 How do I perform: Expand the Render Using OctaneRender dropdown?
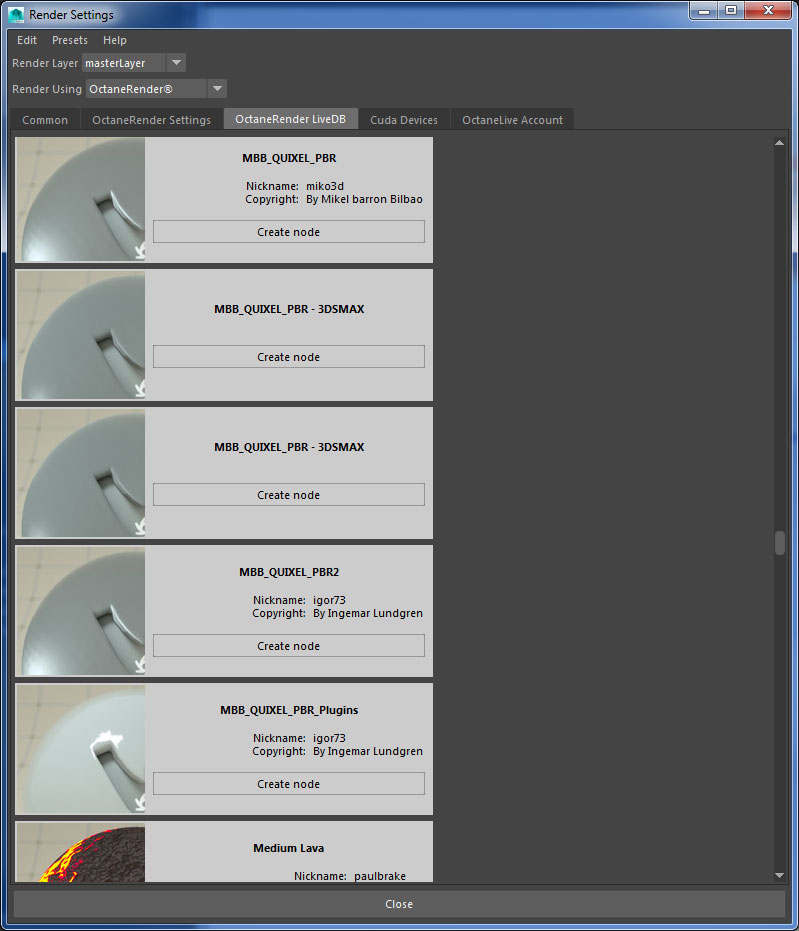pos(217,89)
